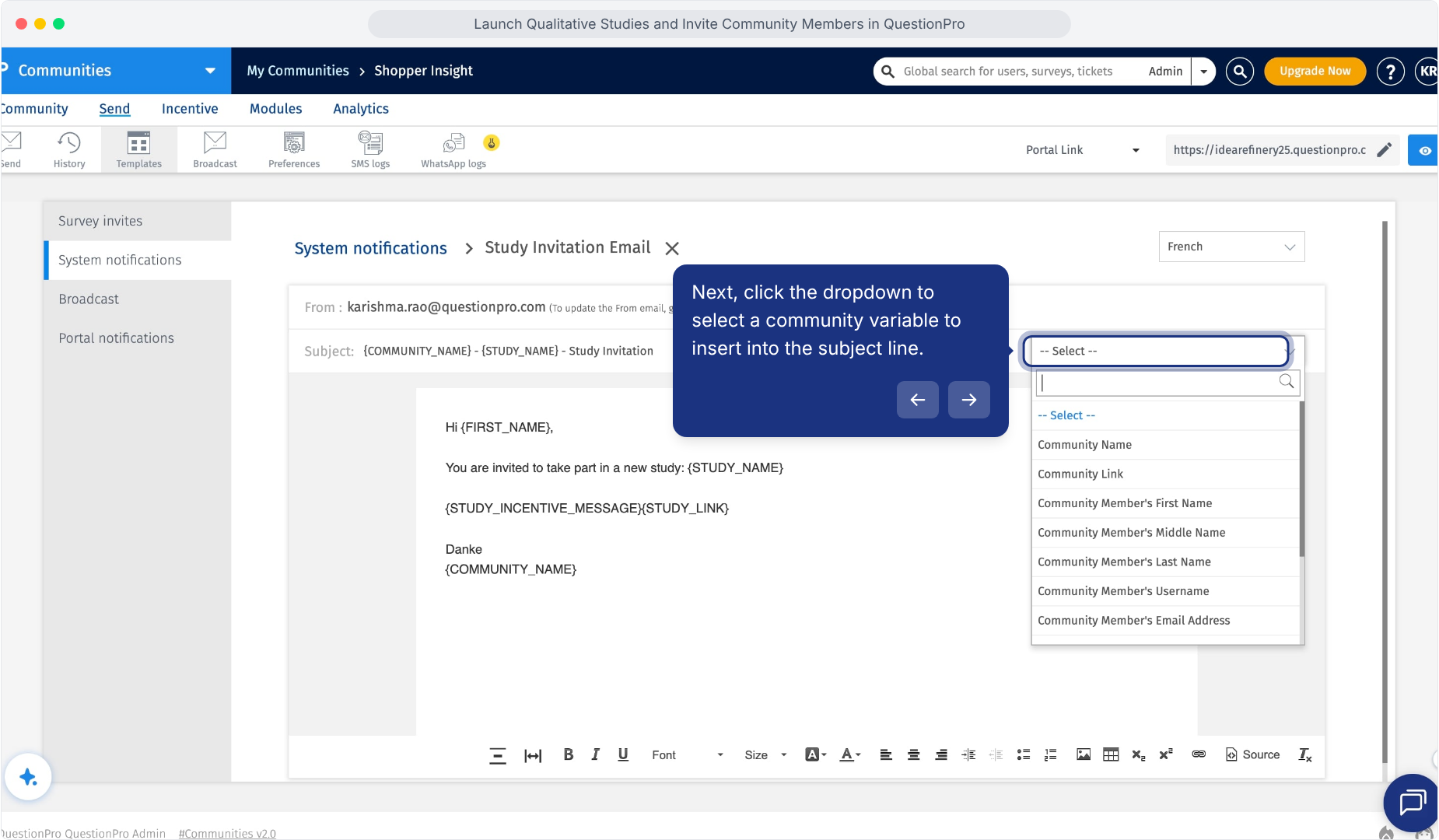Insert table using editor toolbar icon
The width and height of the screenshot is (1439, 840).
(x=1111, y=754)
